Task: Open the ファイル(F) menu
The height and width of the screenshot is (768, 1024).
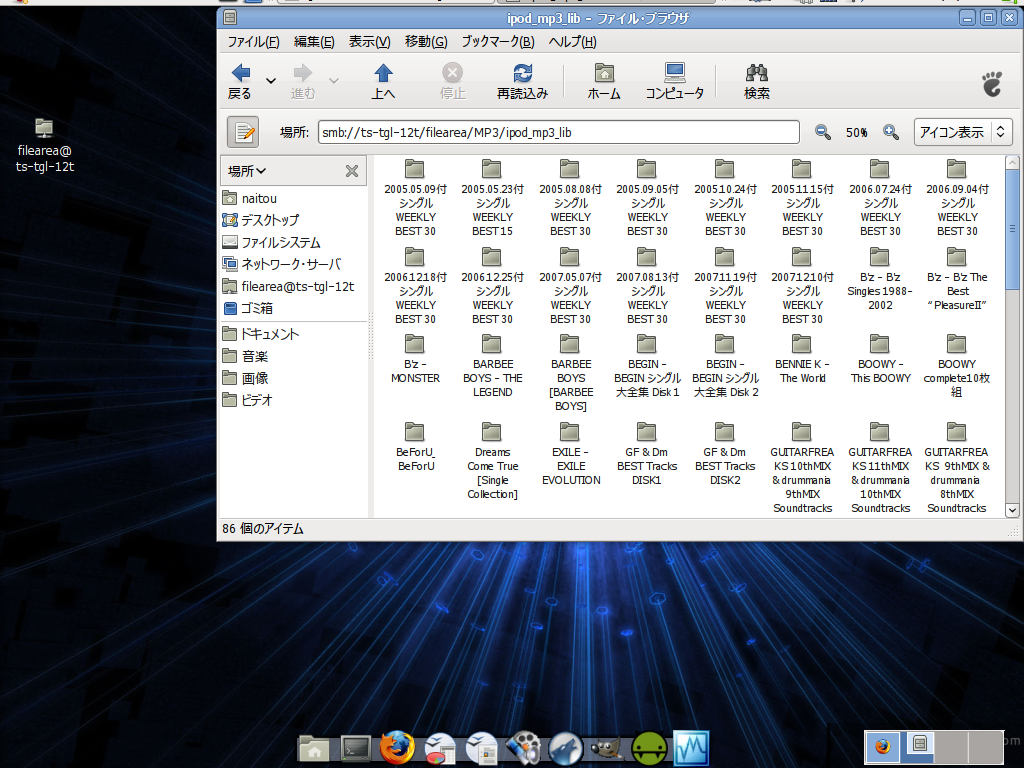Action: (253, 42)
